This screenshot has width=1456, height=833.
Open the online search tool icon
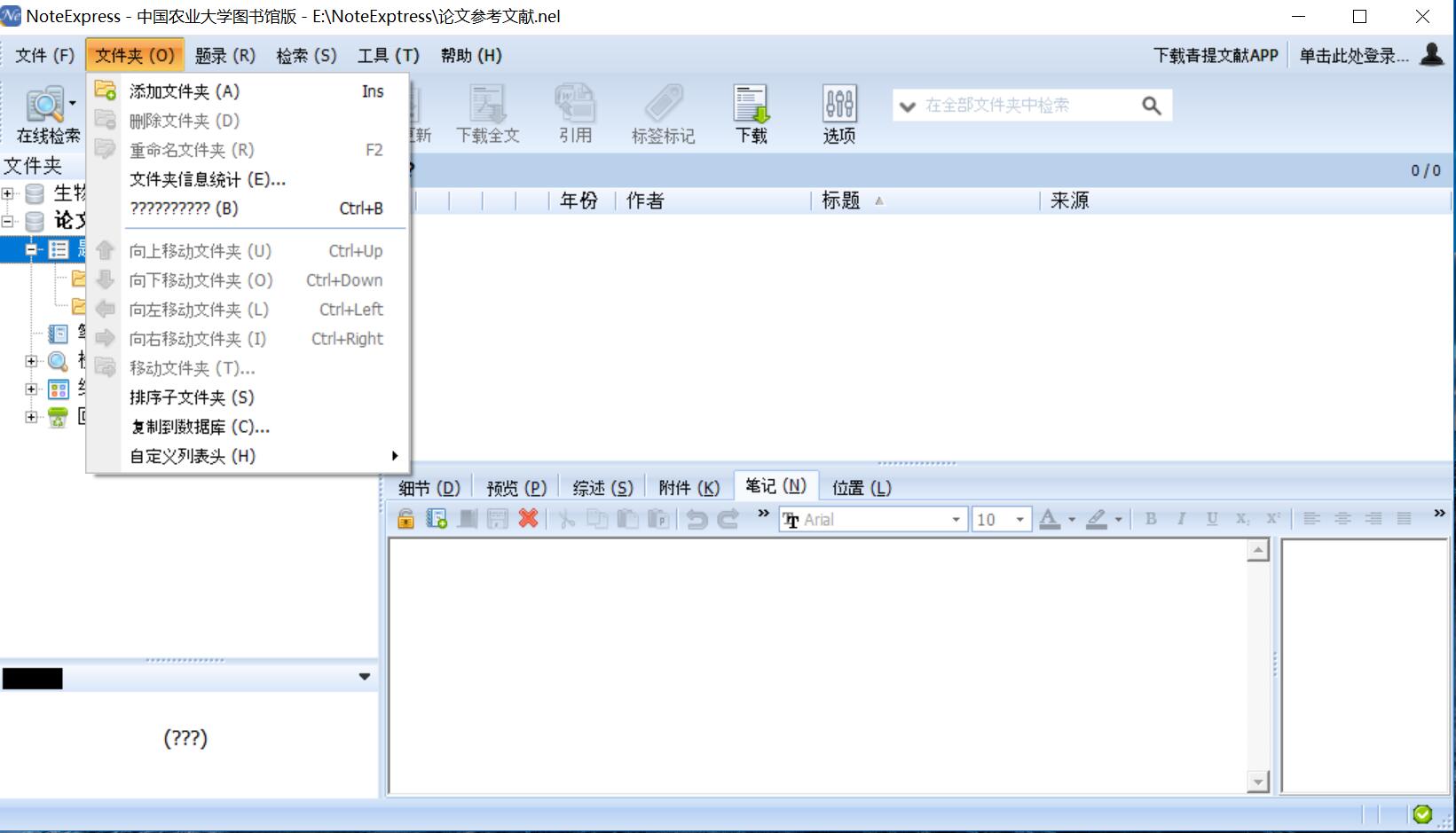click(x=43, y=105)
